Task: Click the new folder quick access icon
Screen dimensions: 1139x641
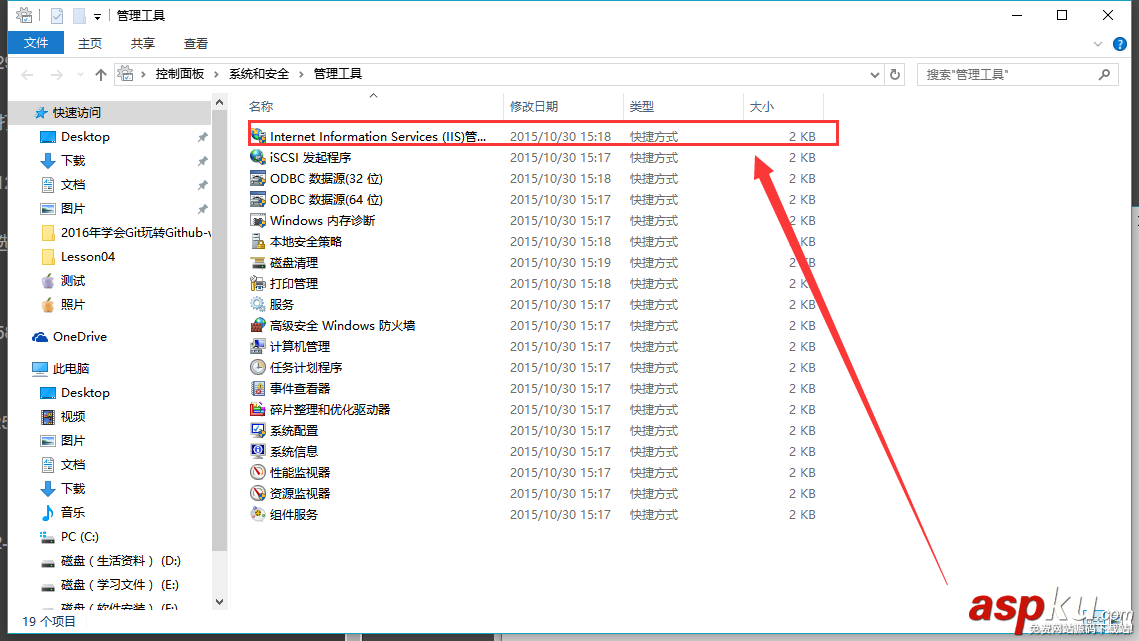Action: [78, 15]
